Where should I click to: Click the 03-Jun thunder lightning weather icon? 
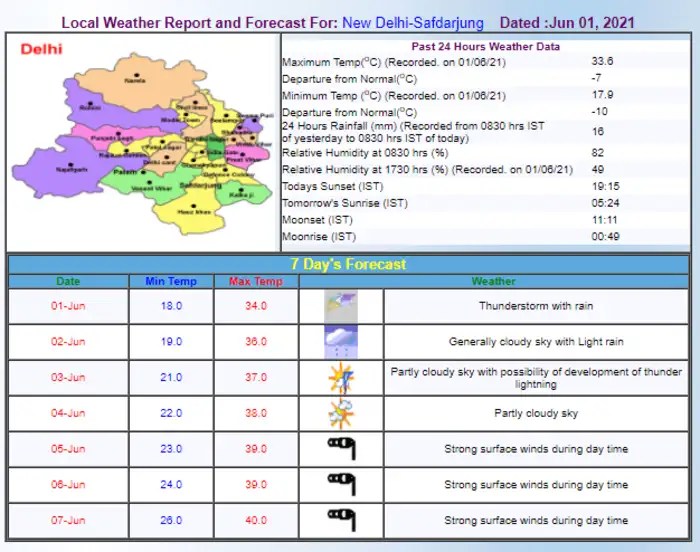click(x=341, y=378)
